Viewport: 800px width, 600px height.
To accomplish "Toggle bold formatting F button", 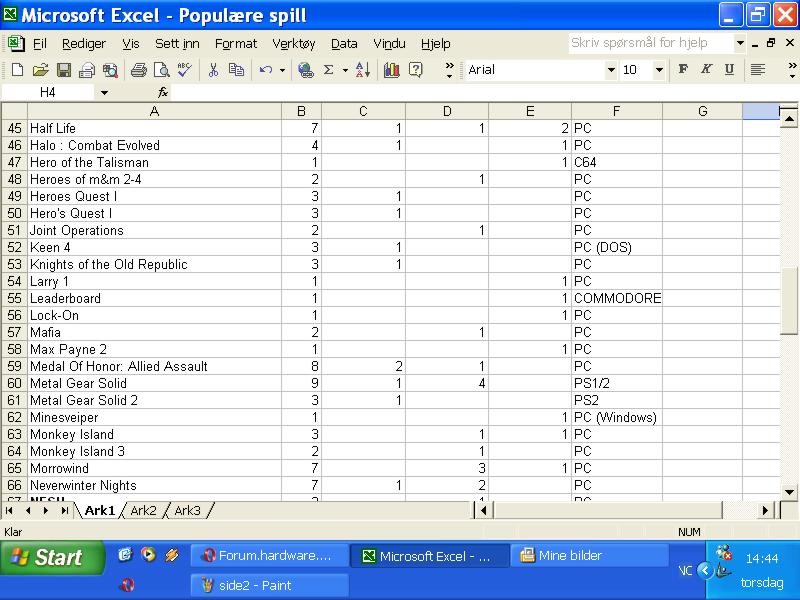I will [x=683, y=69].
